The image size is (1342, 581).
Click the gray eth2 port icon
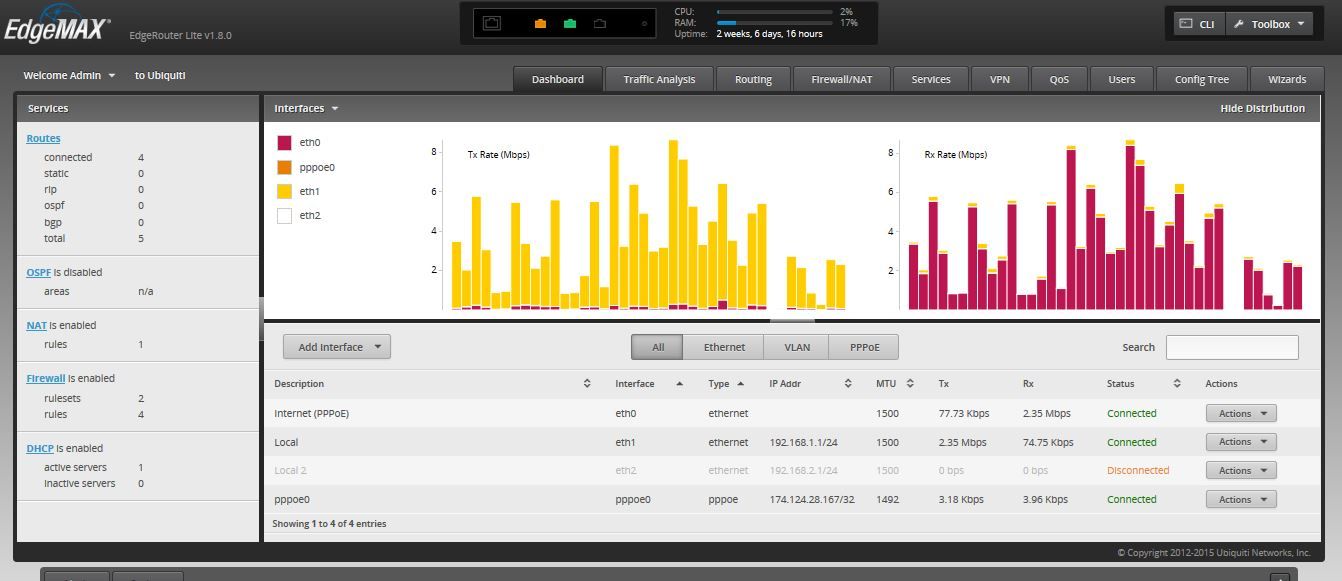(600, 24)
